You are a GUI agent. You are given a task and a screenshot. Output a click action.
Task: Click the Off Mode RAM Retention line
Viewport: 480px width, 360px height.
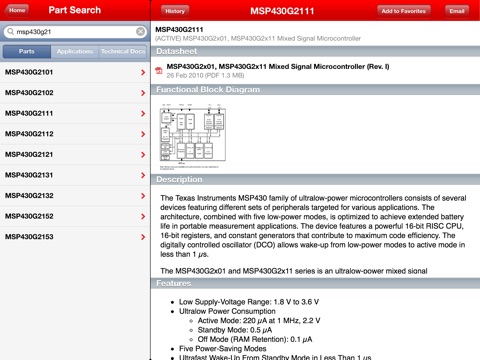(255, 339)
